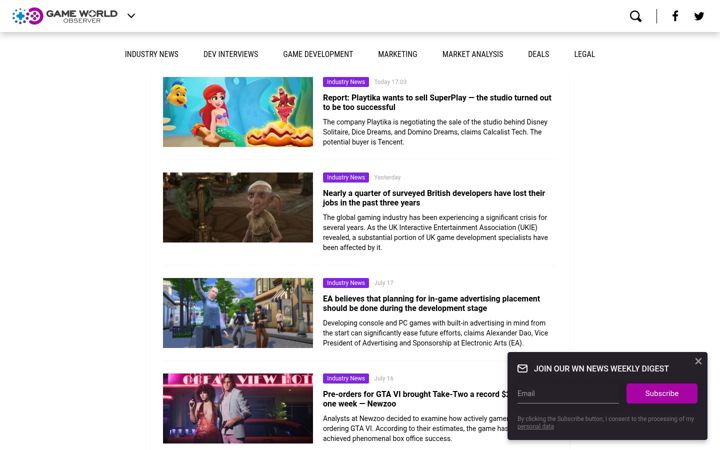The height and width of the screenshot is (450, 720).
Task: Click 'JOIN OUR WN NEWS WEEKLY DIGEST' heading
Action: click(601, 369)
